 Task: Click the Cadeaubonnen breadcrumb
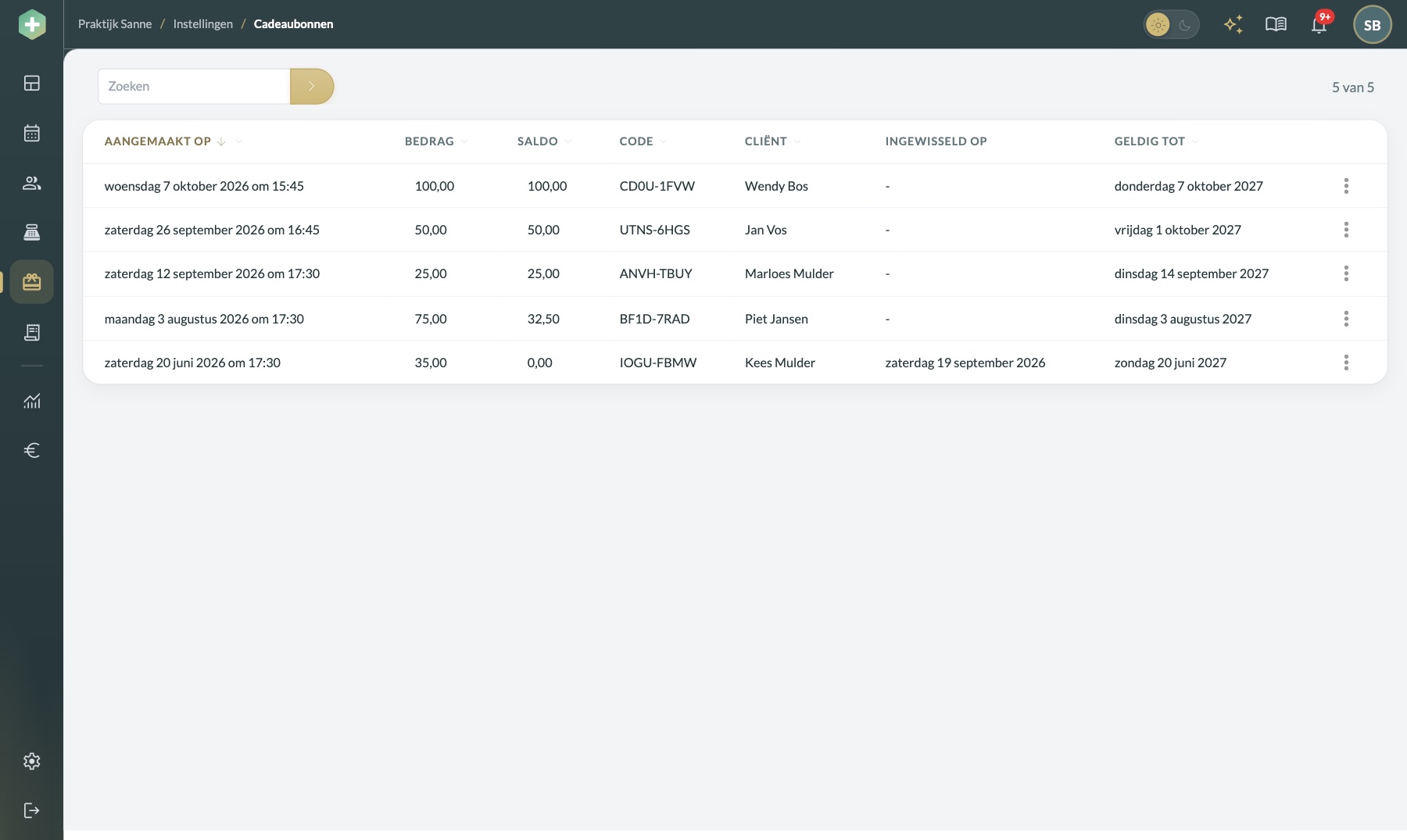(x=293, y=24)
